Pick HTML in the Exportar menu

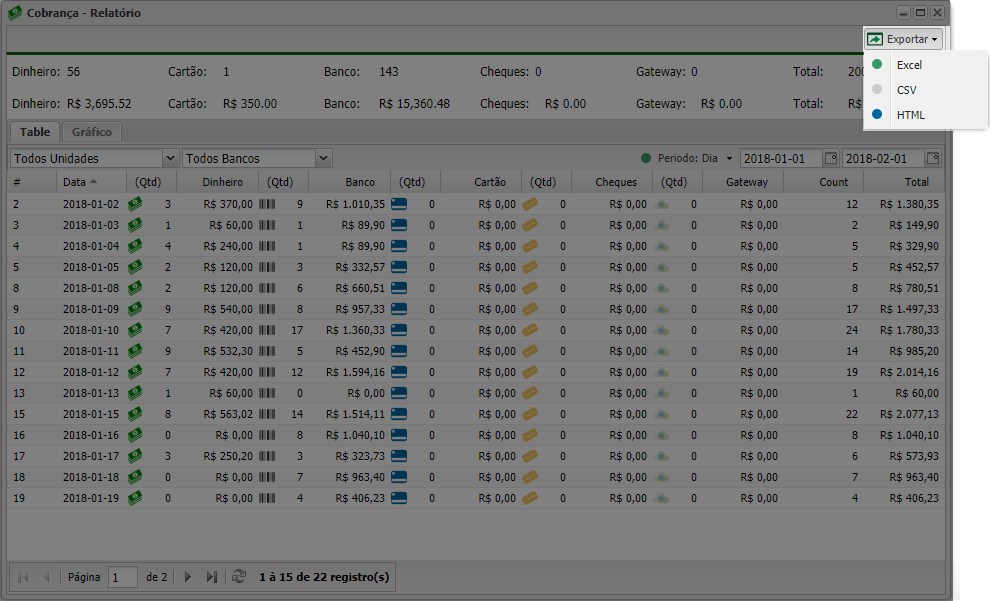[910, 115]
